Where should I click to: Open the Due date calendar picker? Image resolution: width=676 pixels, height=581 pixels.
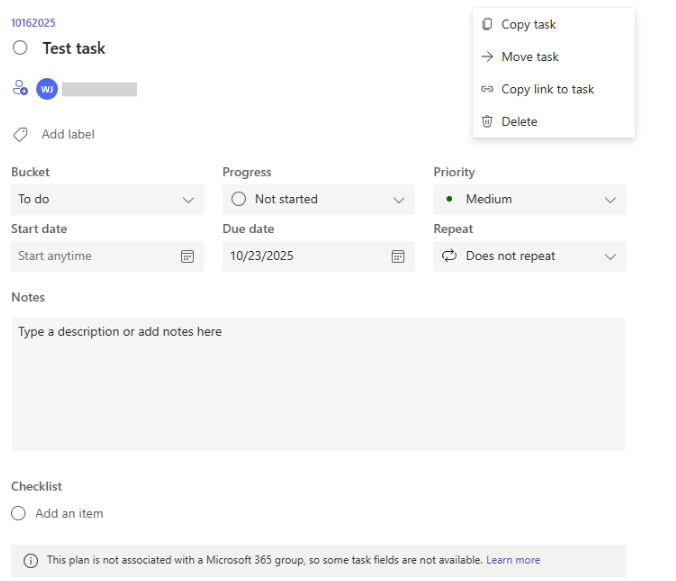click(x=398, y=256)
